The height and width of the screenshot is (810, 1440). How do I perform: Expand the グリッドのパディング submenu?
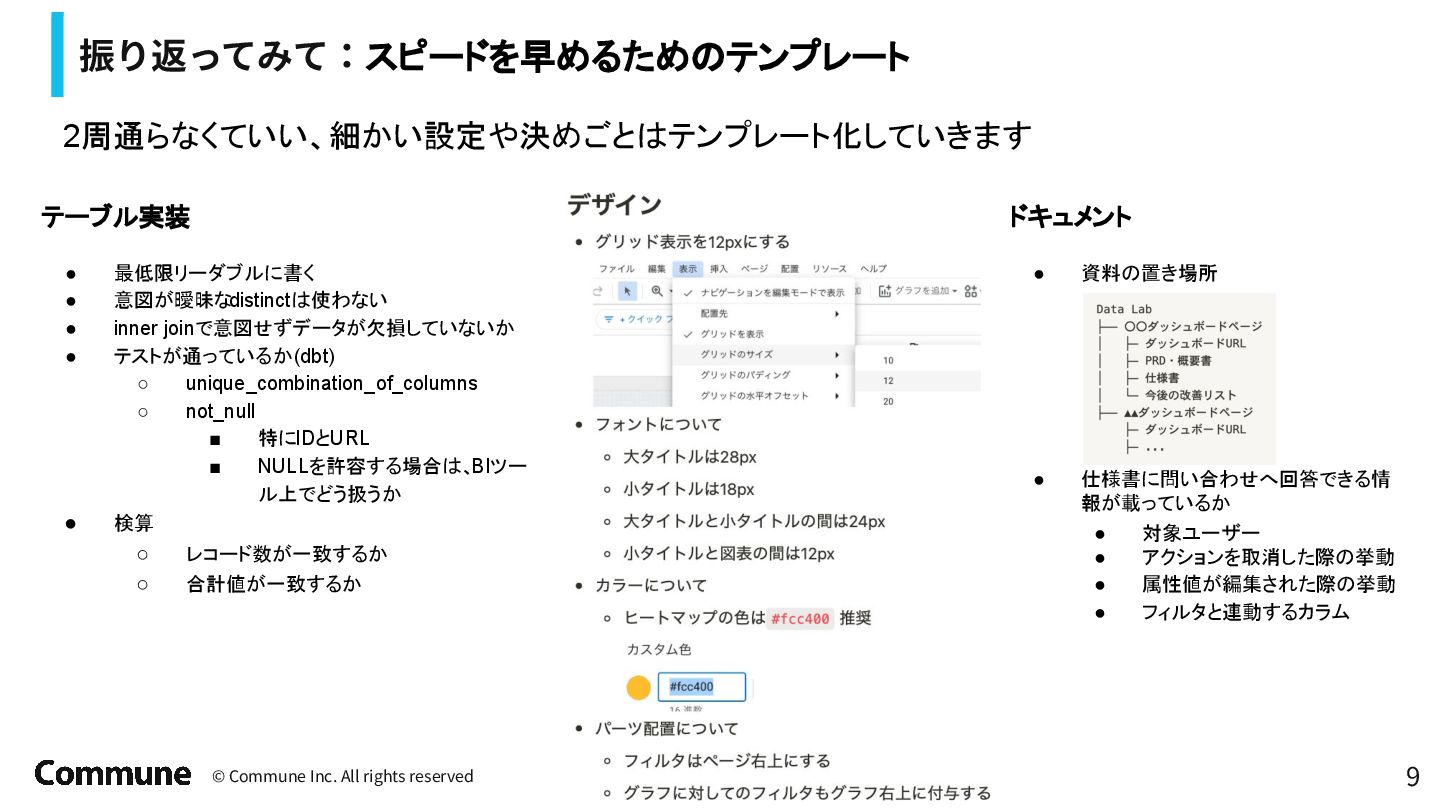(x=764, y=375)
